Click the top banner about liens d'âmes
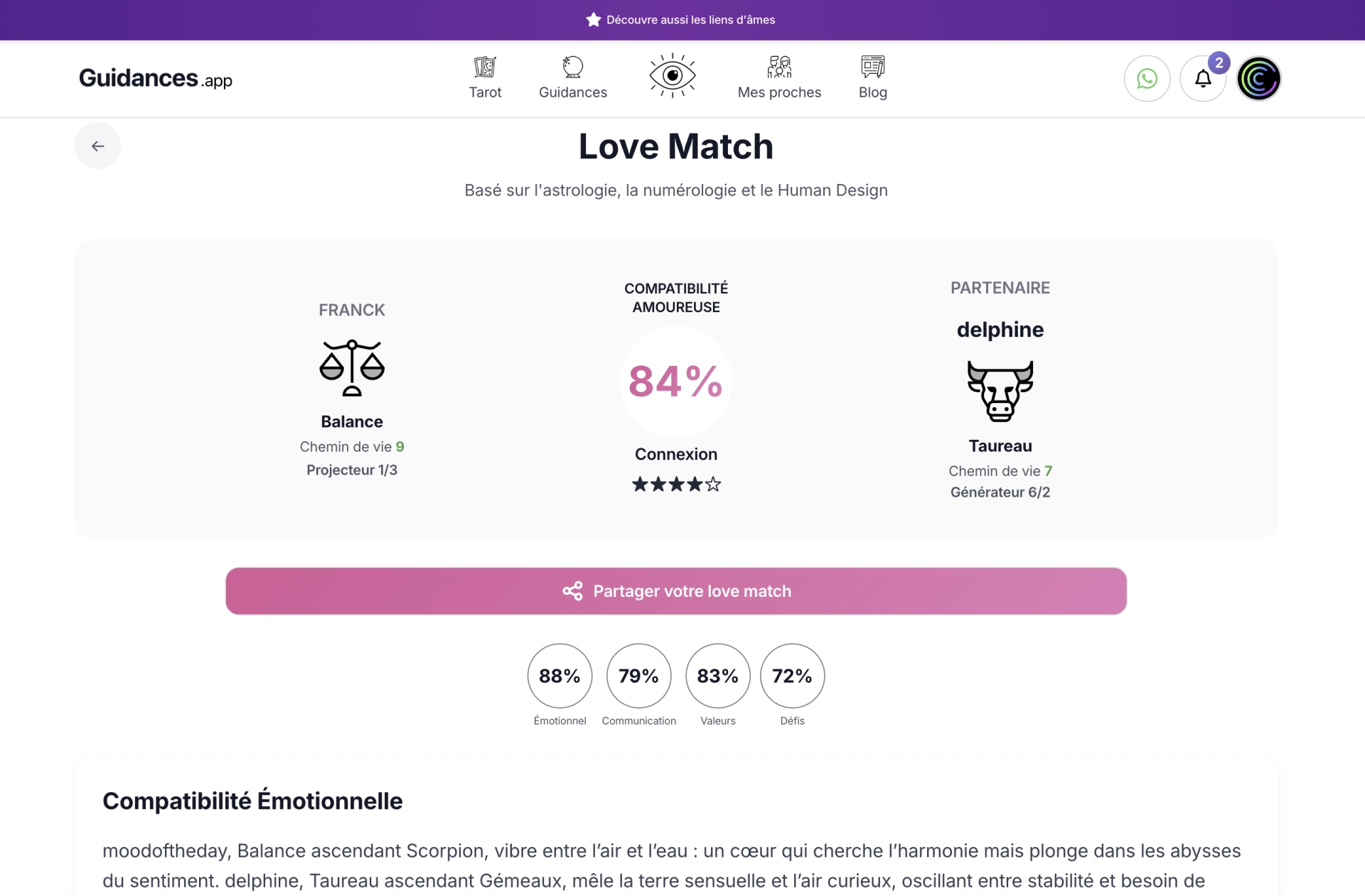This screenshot has width=1365, height=896. 681,20
